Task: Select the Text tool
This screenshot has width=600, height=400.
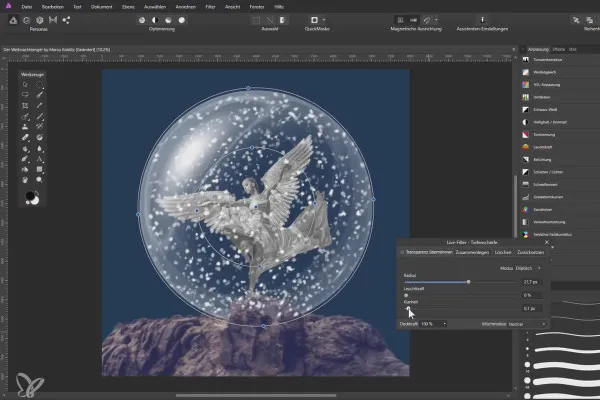Action: [x=39, y=159]
